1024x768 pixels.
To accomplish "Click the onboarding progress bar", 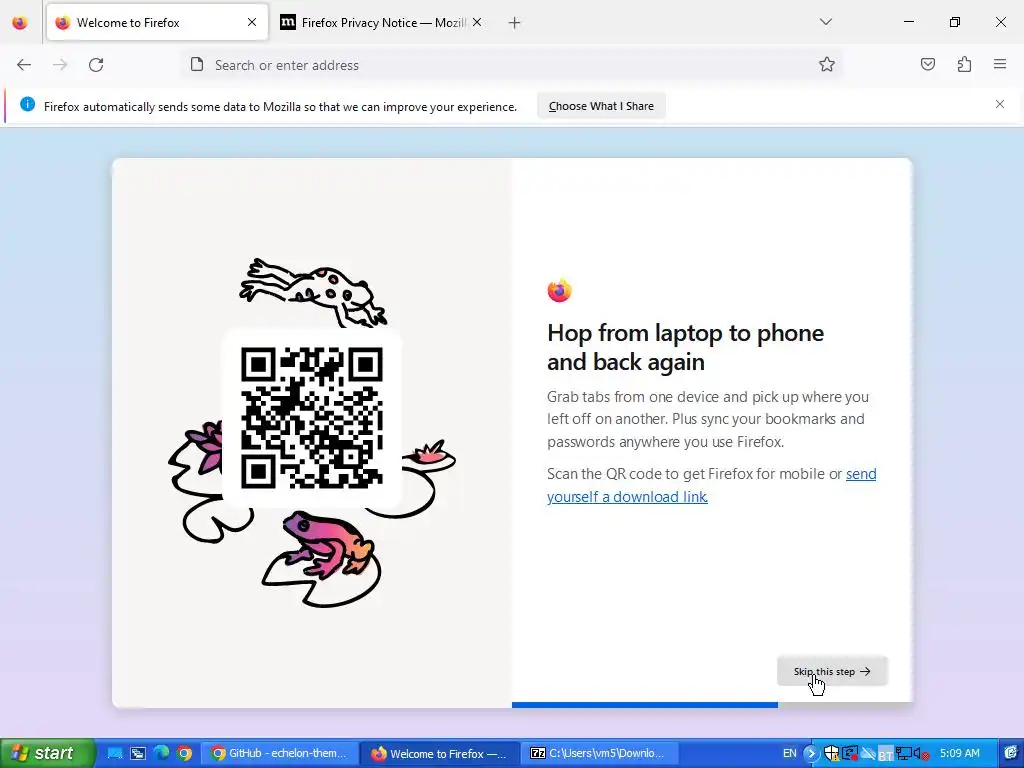I will [712, 705].
